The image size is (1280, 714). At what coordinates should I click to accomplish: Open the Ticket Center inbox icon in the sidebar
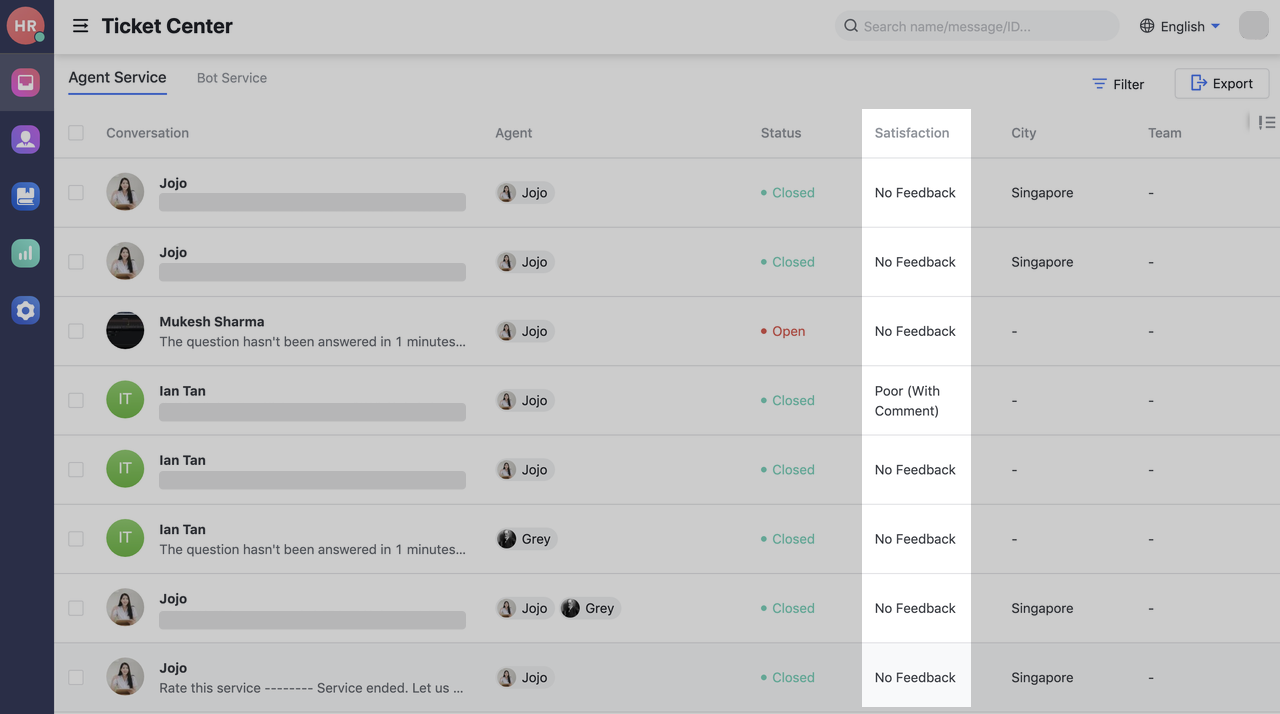coord(25,82)
